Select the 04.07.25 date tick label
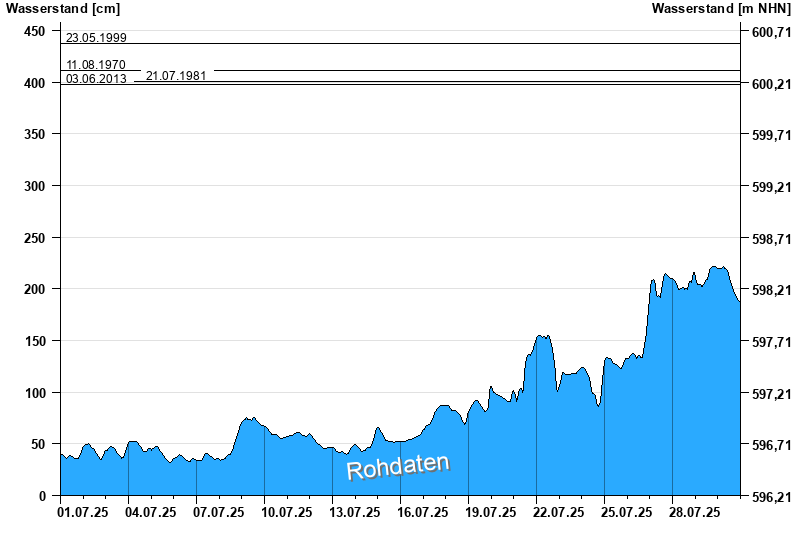This screenshot has width=800, height=550. 151,512
